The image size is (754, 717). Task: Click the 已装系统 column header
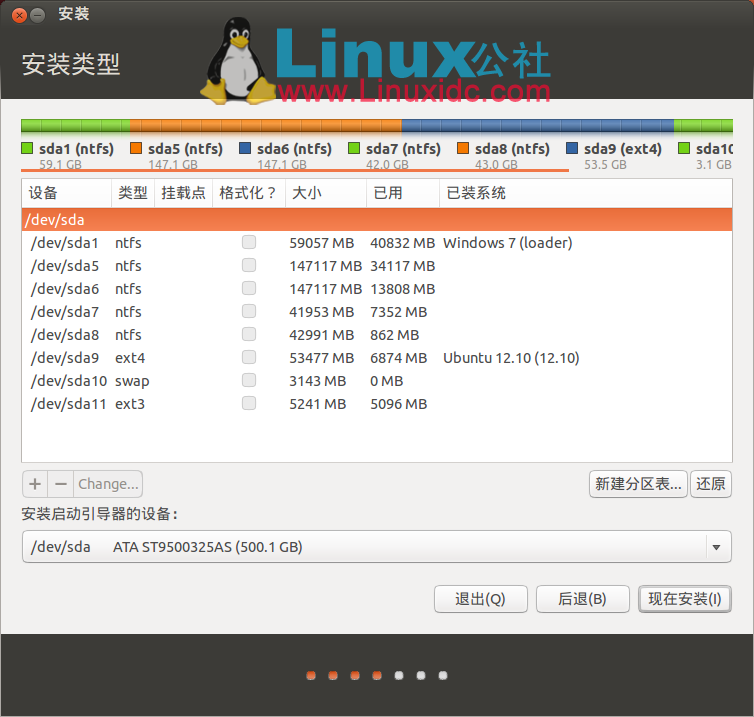586,193
